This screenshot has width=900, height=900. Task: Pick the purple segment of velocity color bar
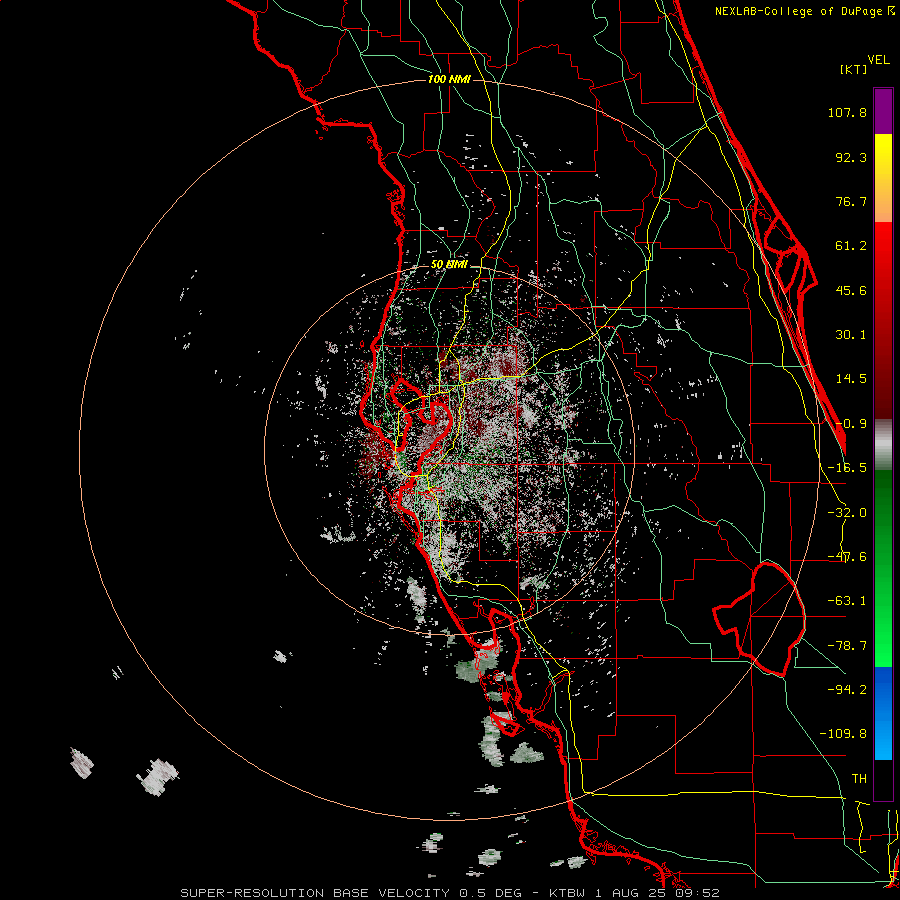[883, 111]
